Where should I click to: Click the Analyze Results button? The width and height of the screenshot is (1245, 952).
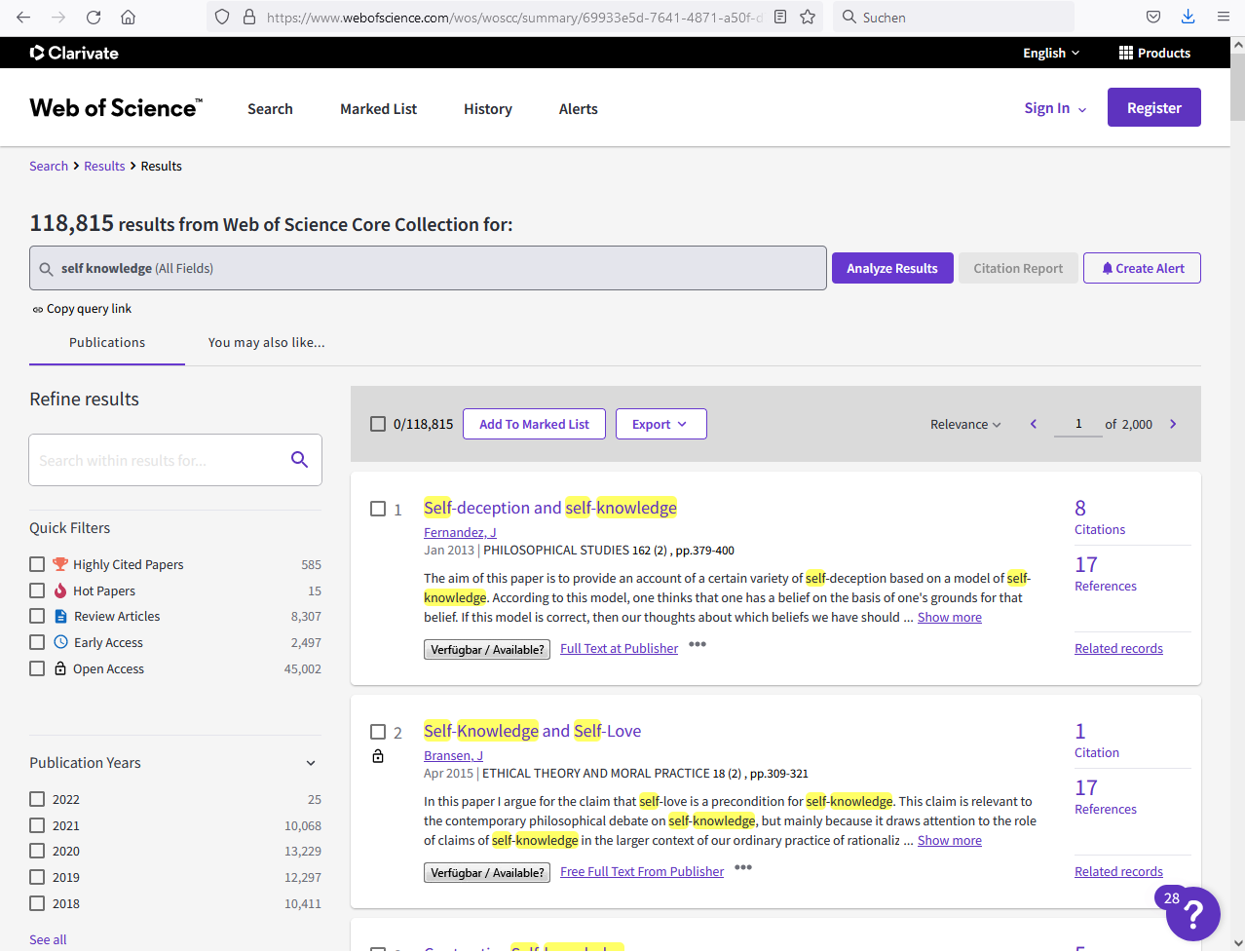coord(892,268)
